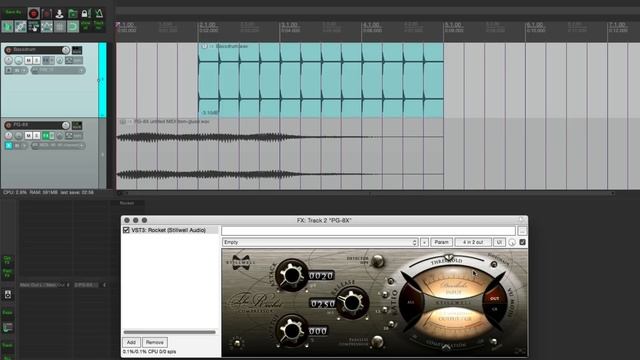
Task: Mute the PG-8X track
Action: point(28,136)
